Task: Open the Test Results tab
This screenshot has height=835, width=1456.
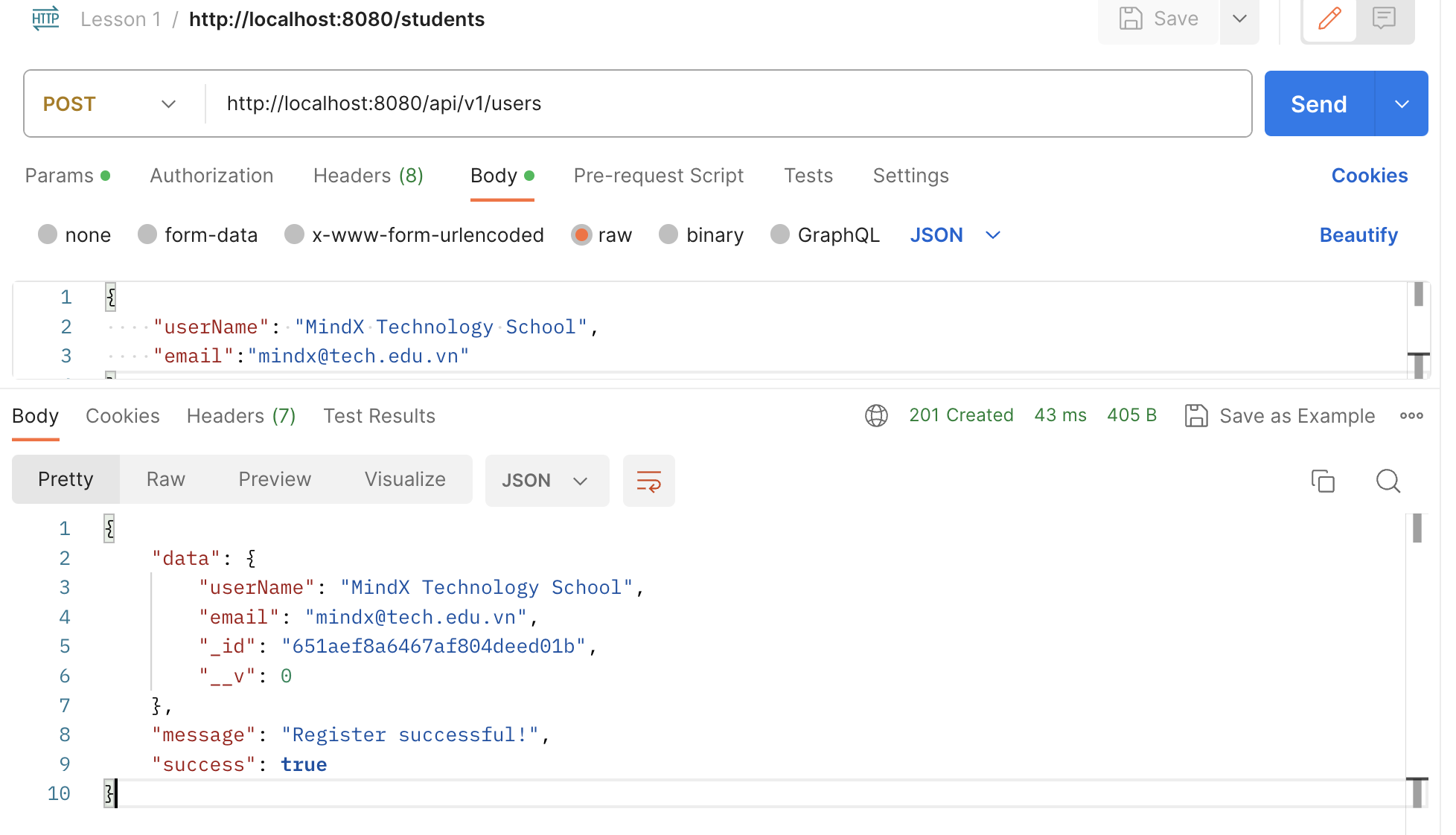Action: tap(379, 416)
